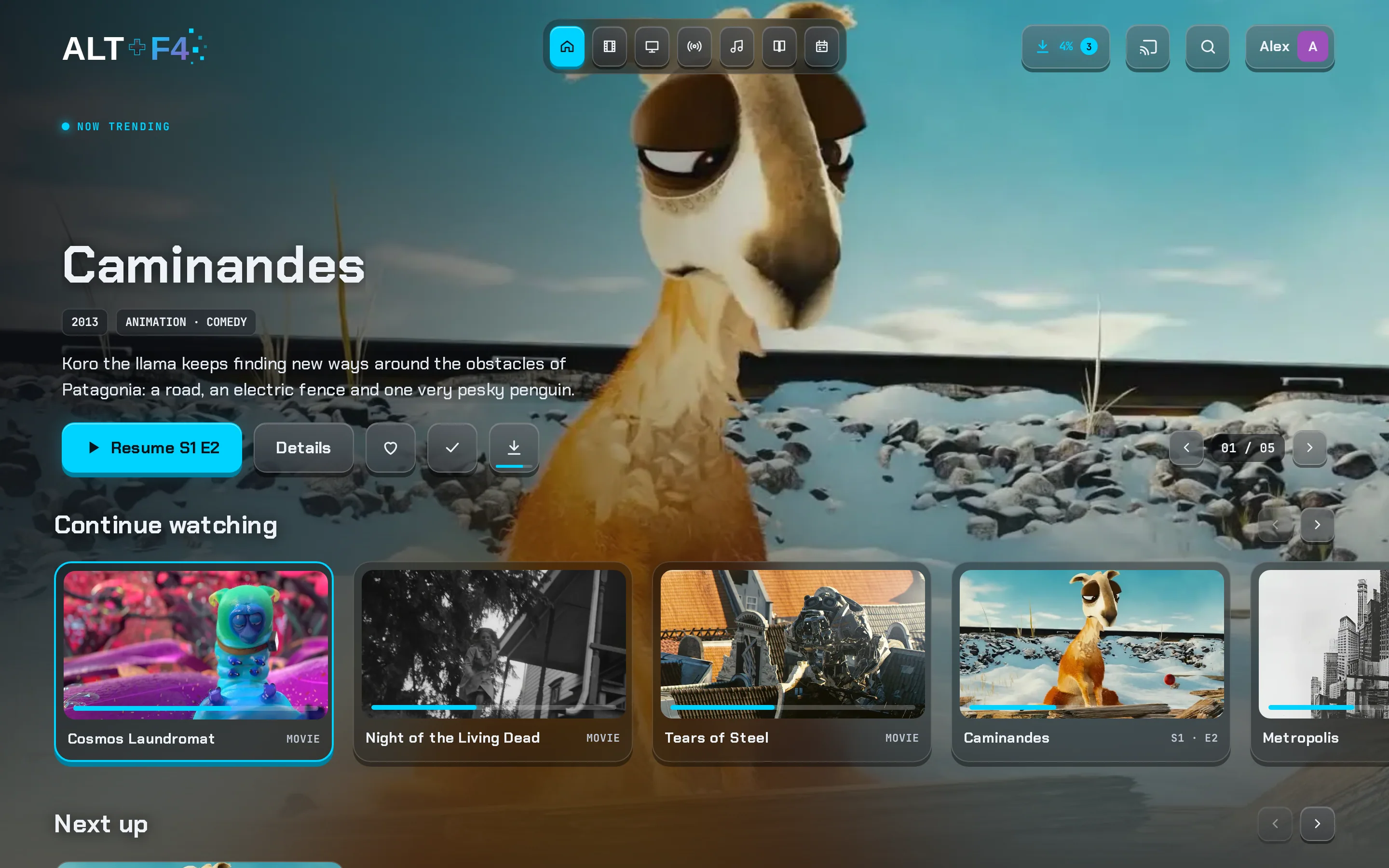Advance to next trending slide

coord(1309,448)
